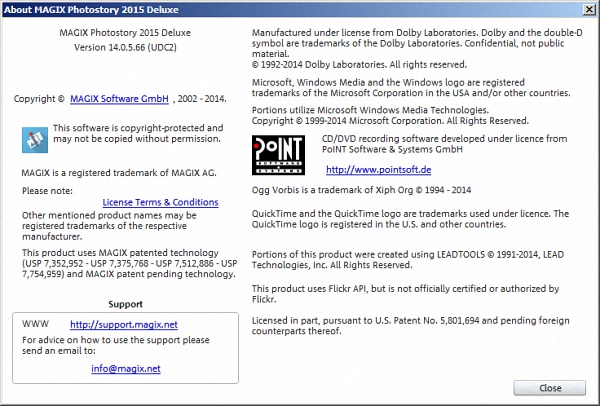This screenshot has width=600, height=406.
Task: Click the PoINT Software logo
Action: pos(278,155)
